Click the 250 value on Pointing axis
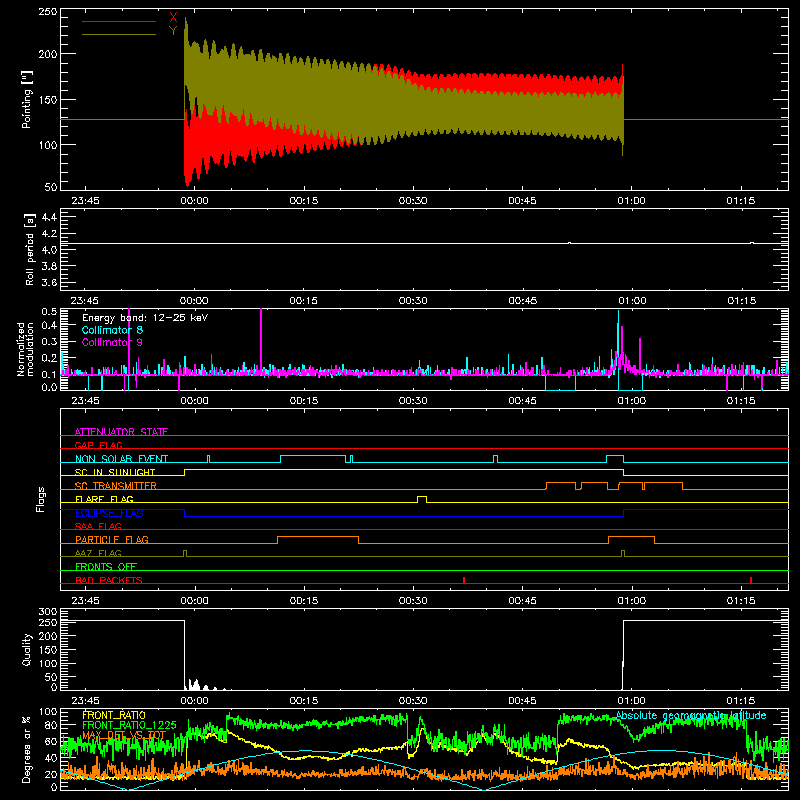Viewport: 800px width, 800px height. tap(47, 12)
